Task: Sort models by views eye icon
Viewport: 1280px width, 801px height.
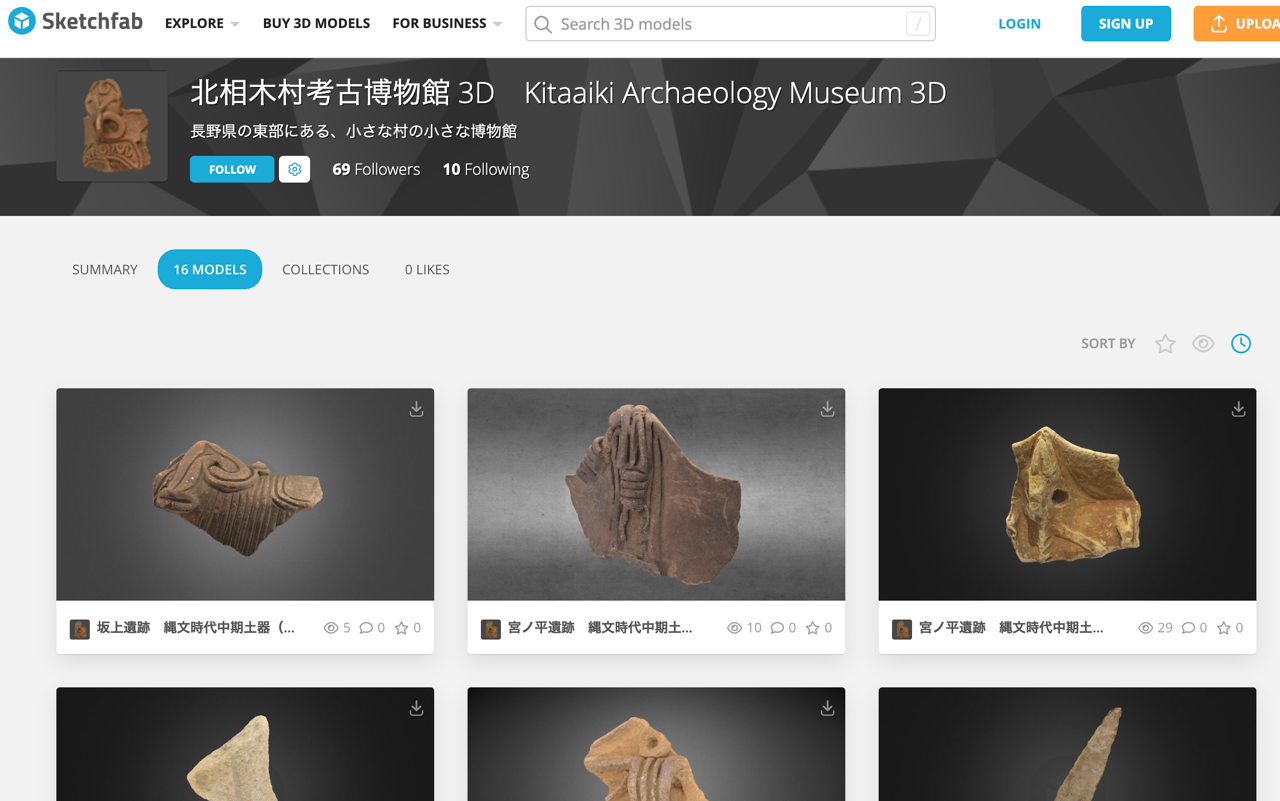Action: pos(1203,344)
